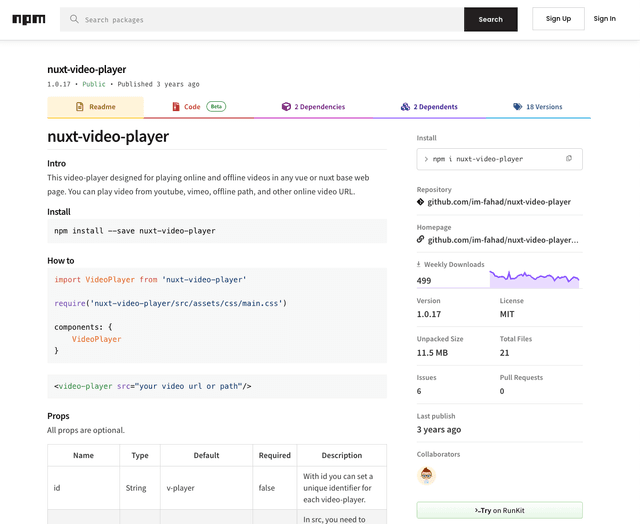This screenshot has height=524, width=640.
Task: Click the weekly downloads sparkline chart
Action: [x=534, y=278]
